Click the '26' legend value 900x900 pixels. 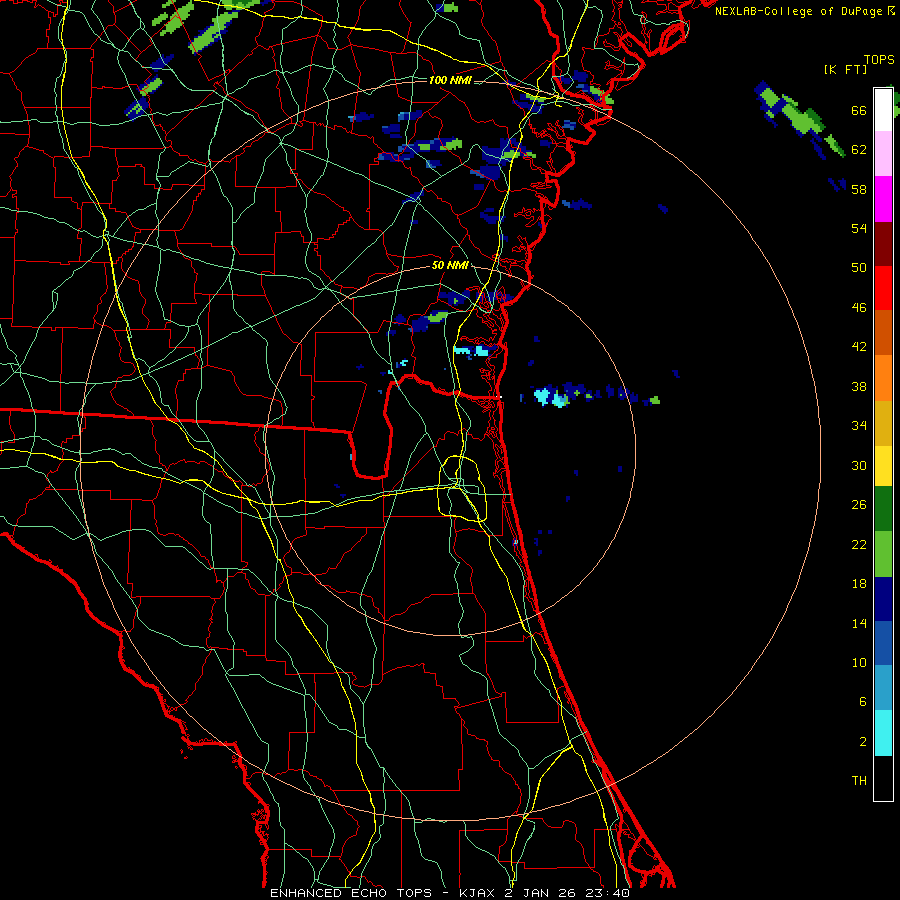tap(859, 505)
